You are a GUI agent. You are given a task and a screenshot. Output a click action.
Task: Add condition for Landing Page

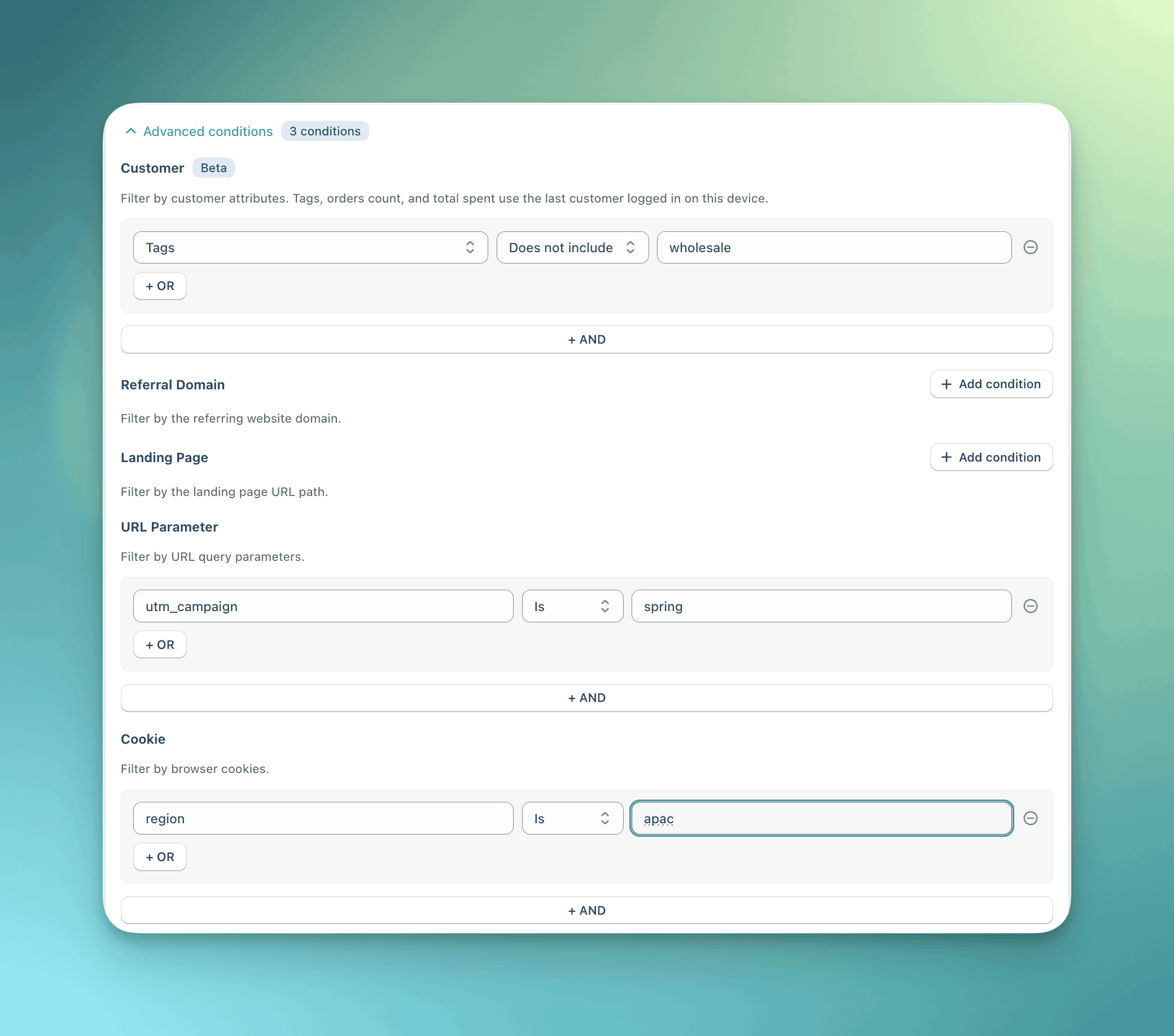[991, 457]
